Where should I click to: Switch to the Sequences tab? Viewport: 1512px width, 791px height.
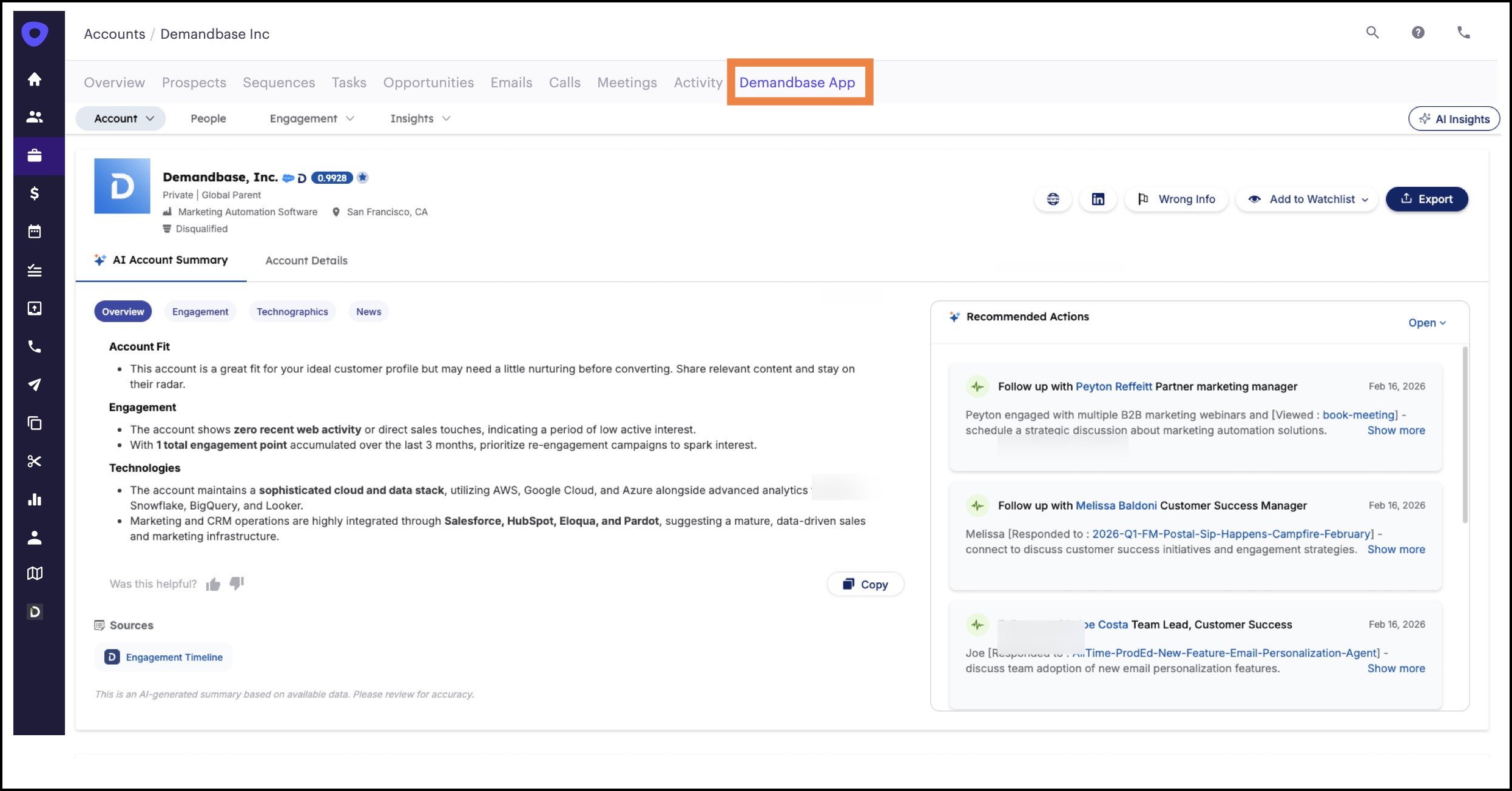(279, 82)
